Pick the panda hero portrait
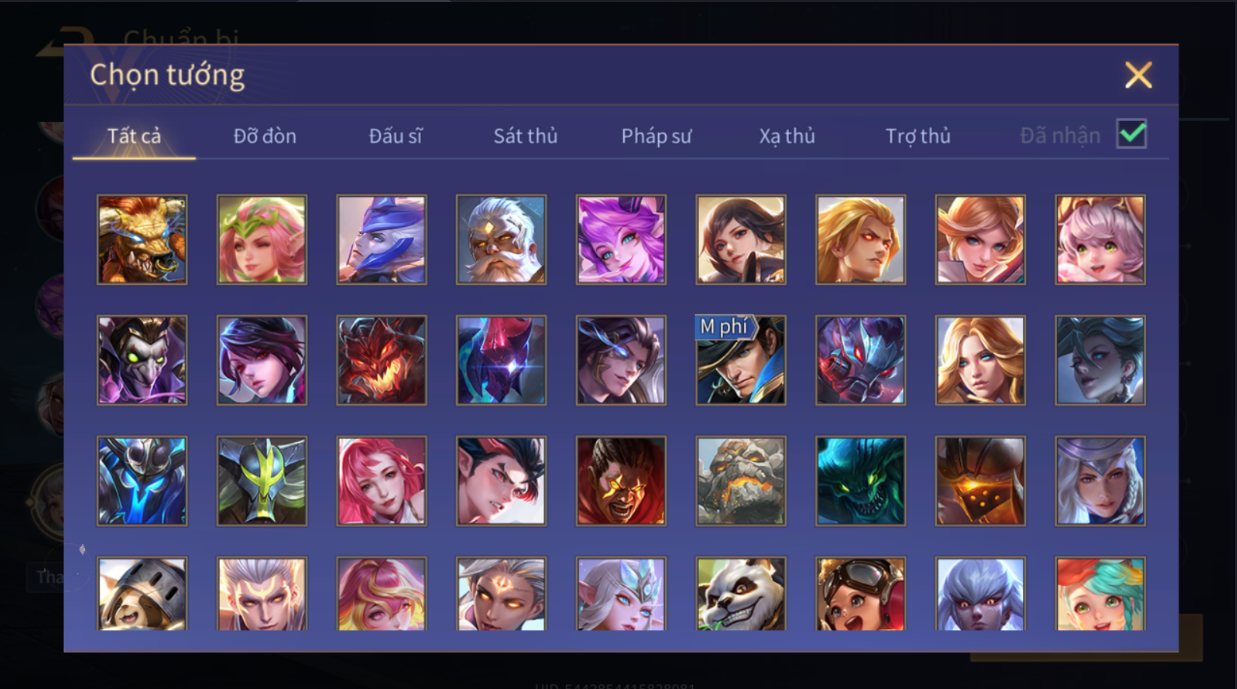The image size is (1237, 689). [x=741, y=594]
